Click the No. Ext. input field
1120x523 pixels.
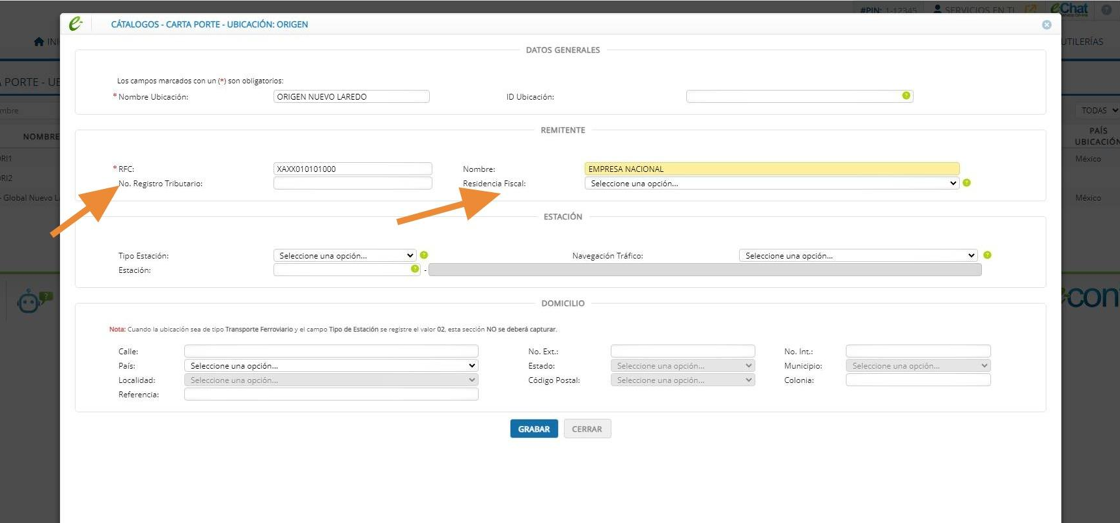[x=683, y=351]
